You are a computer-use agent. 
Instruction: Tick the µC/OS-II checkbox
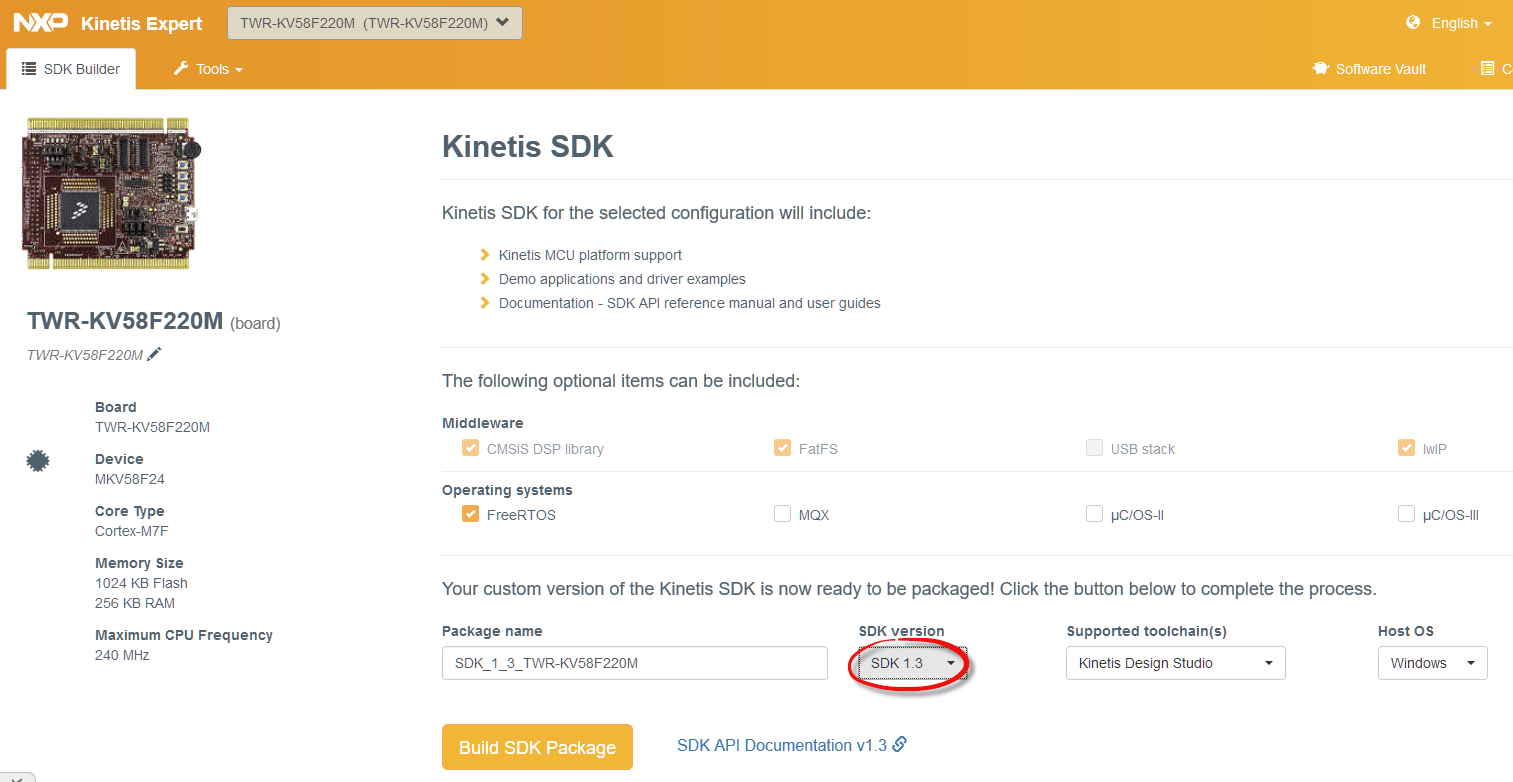1094,514
